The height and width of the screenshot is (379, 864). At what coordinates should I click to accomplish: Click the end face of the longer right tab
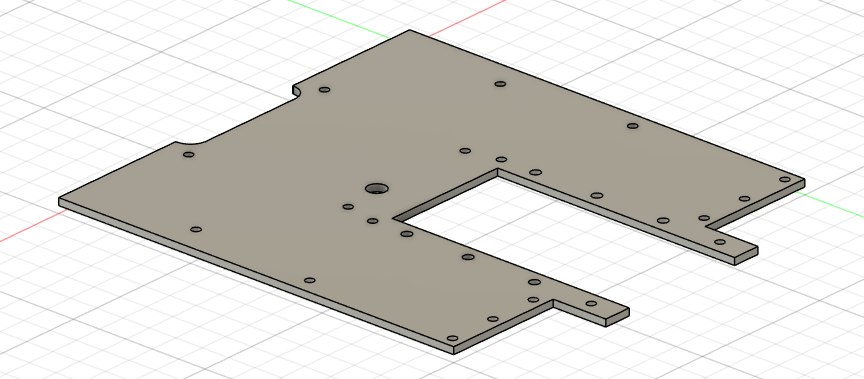click(x=746, y=256)
